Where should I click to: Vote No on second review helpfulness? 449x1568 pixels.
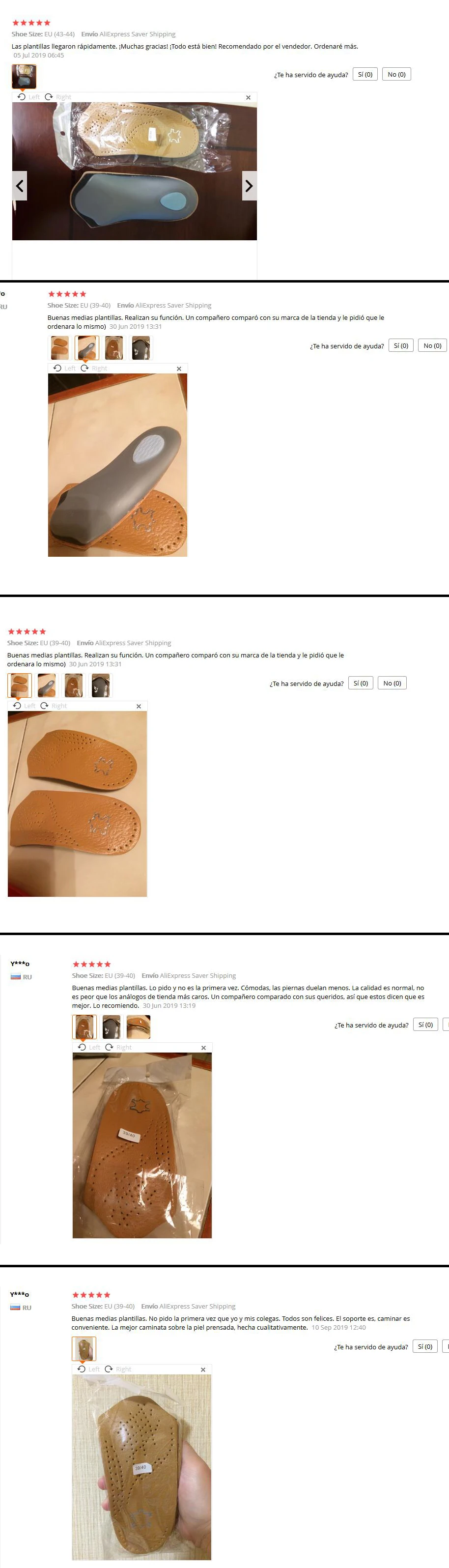(433, 345)
